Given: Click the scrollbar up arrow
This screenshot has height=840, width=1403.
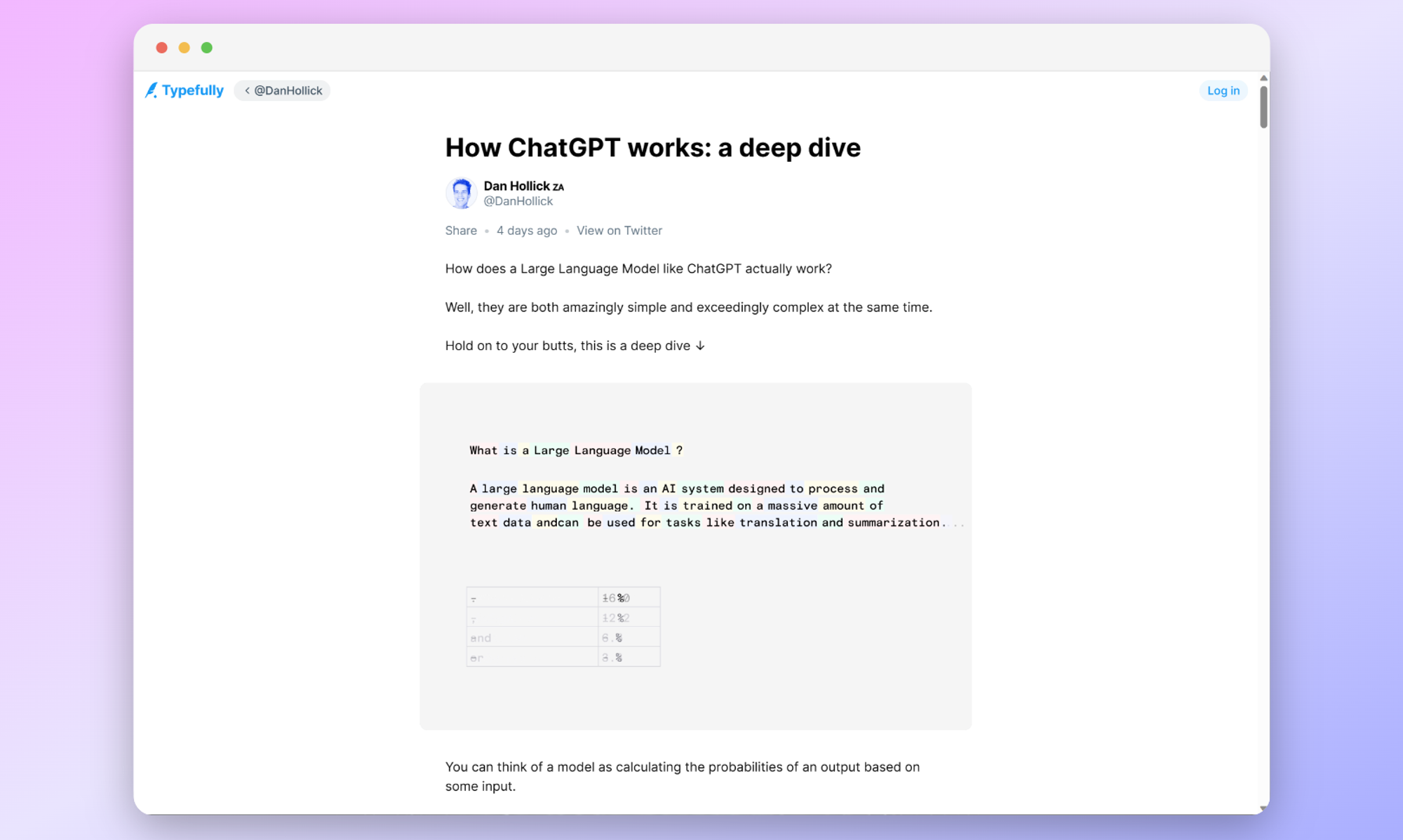Looking at the screenshot, I should coord(1263,78).
